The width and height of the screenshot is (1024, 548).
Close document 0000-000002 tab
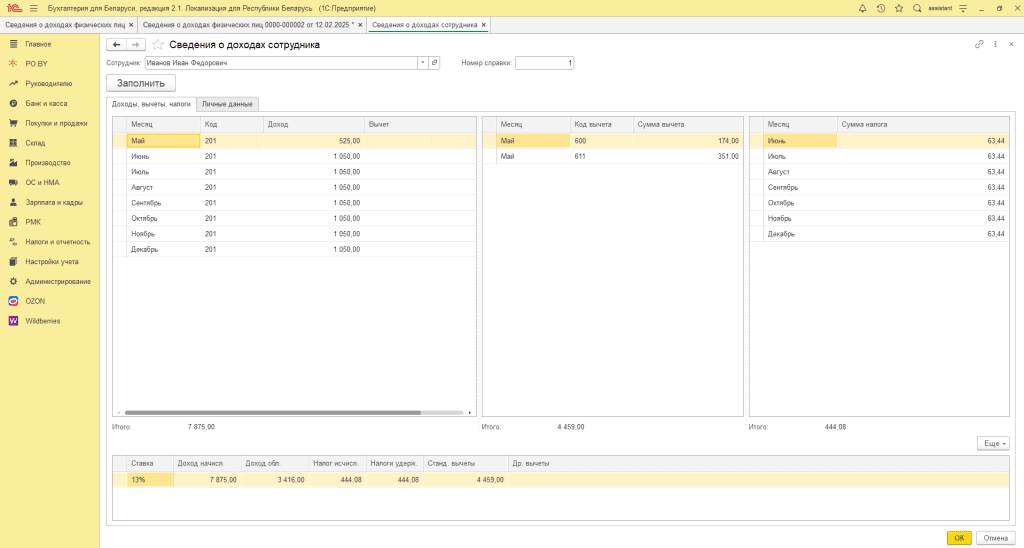pos(360,25)
